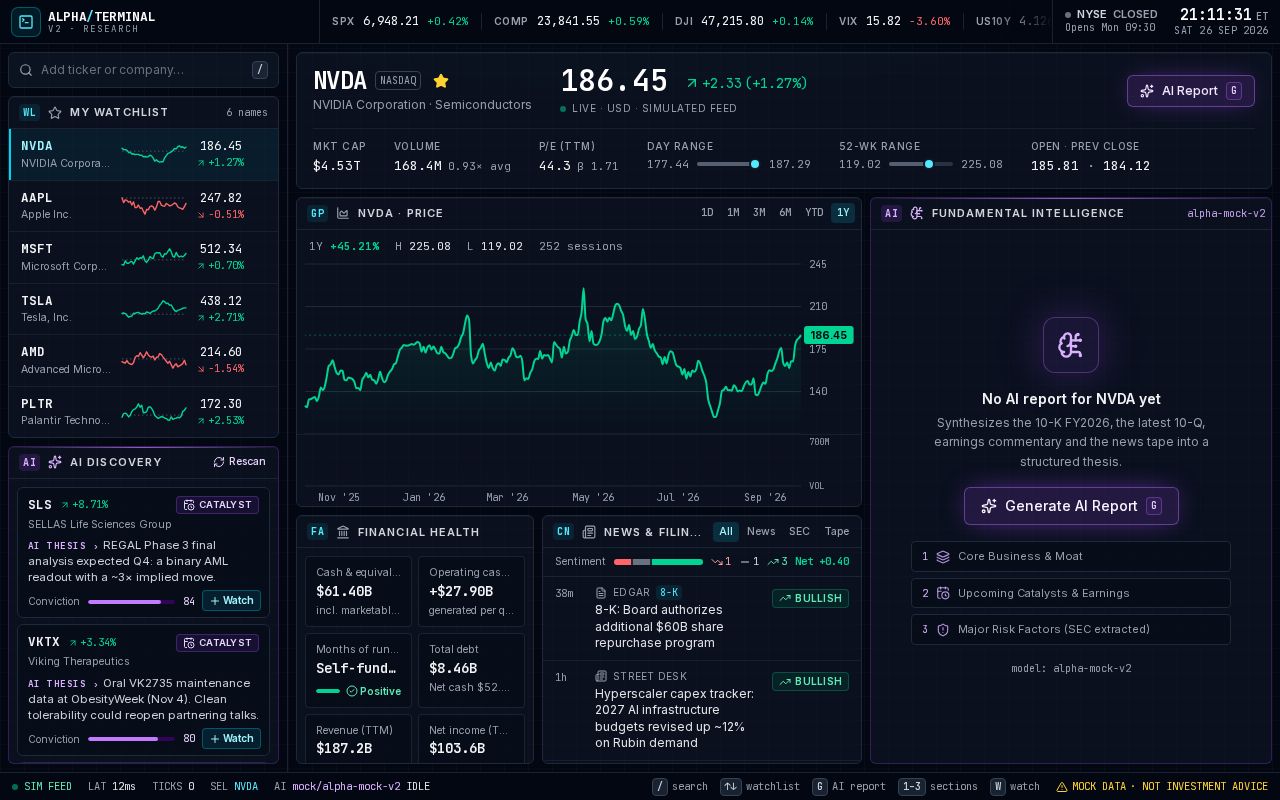1280x800 pixels.
Task: Click the watchlist star icon
Action: tap(55, 113)
